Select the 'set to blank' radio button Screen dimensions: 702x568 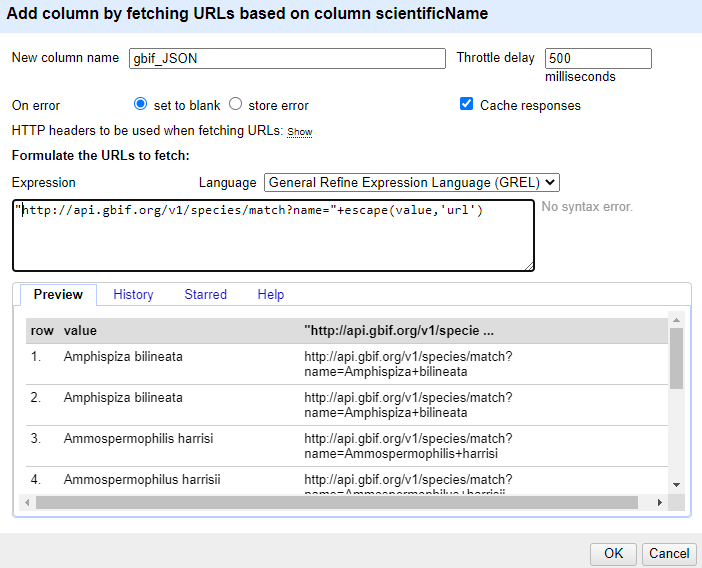(x=140, y=104)
